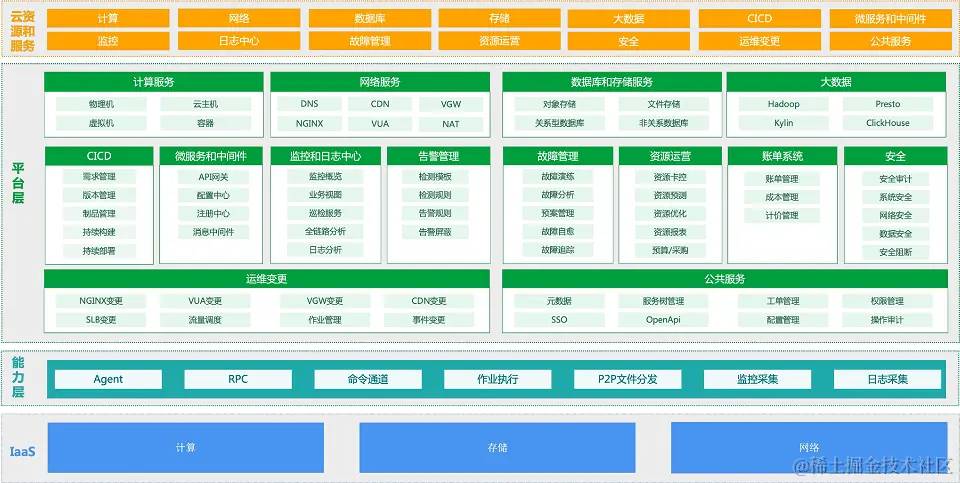Click the Presto item
960x483 pixels.
(x=888, y=104)
